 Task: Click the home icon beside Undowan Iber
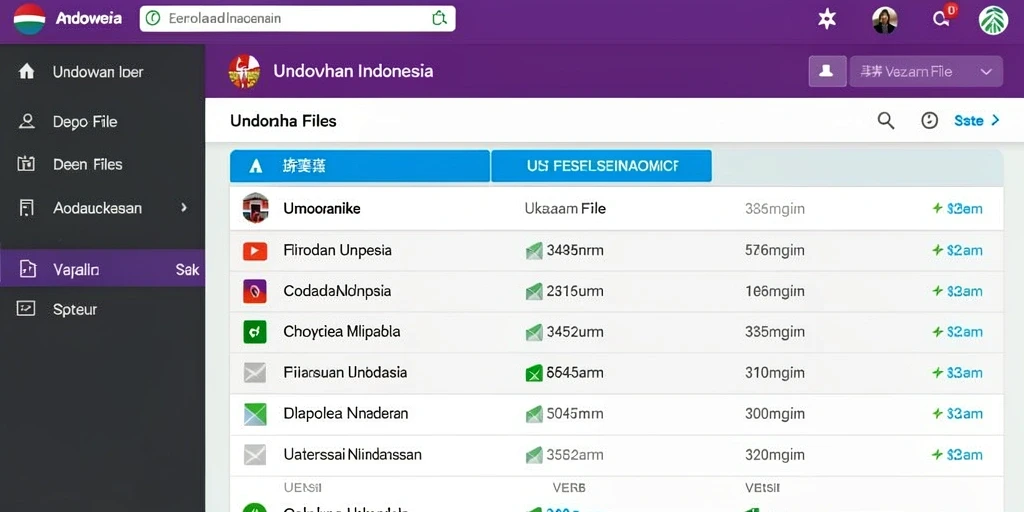pos(27,71)
